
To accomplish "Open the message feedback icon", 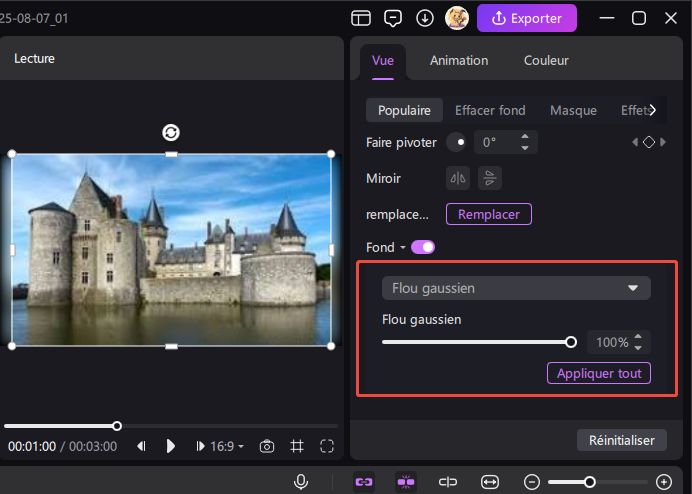I will pos(393,18).
